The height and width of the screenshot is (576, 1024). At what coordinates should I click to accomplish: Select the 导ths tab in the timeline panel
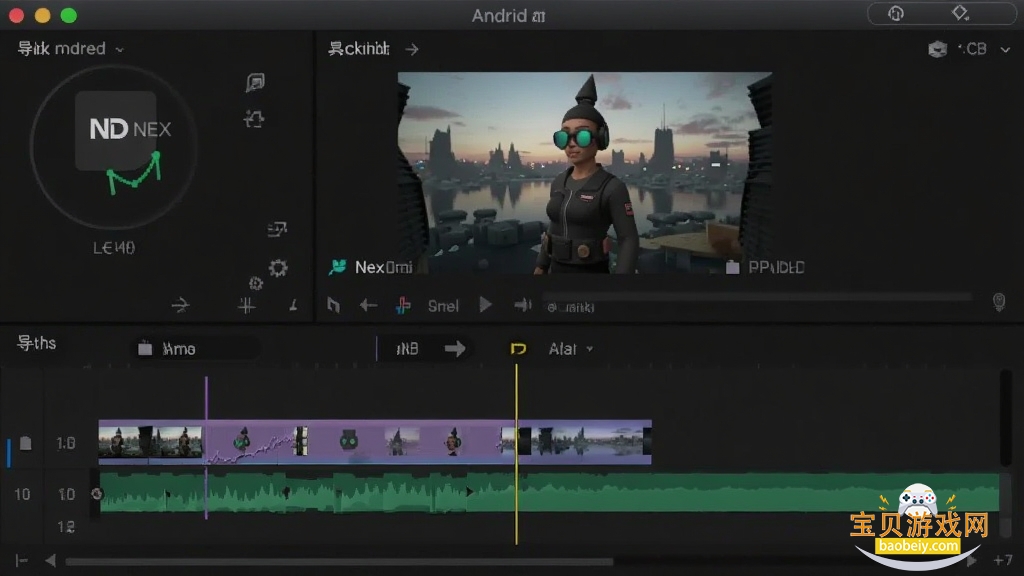[37, 343]
